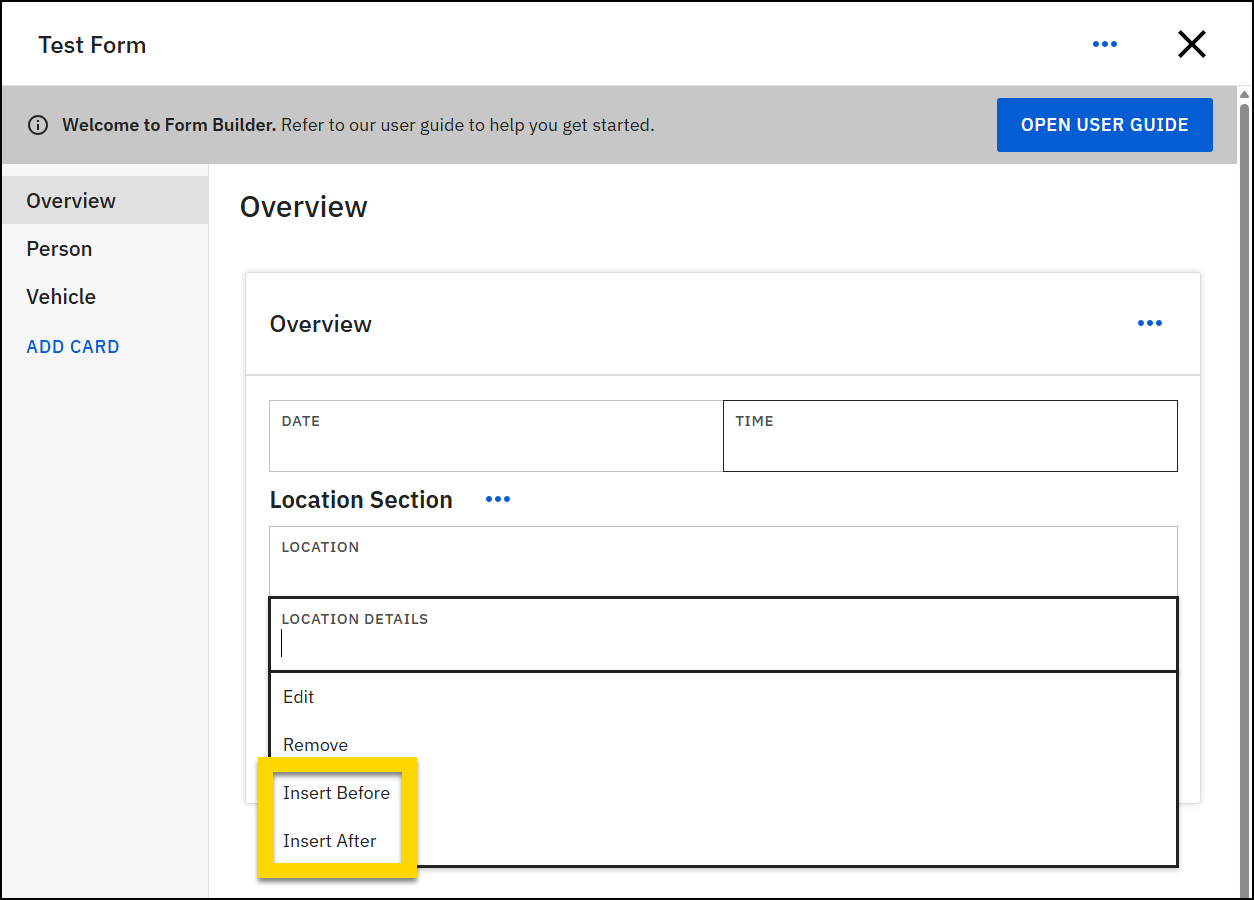Open the Overview card options menu
The image size is (1254, 900).
[x=1149, y=323]
